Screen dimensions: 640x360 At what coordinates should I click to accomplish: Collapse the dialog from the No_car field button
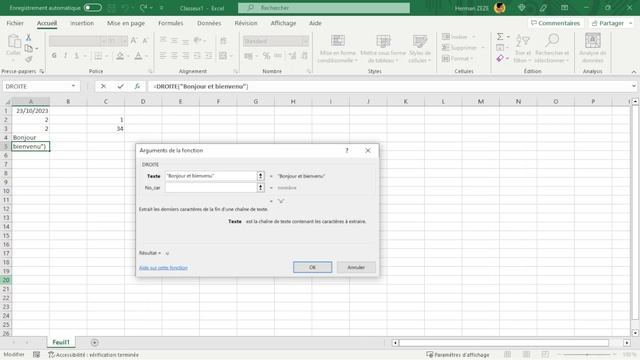(x=260, y=188)
